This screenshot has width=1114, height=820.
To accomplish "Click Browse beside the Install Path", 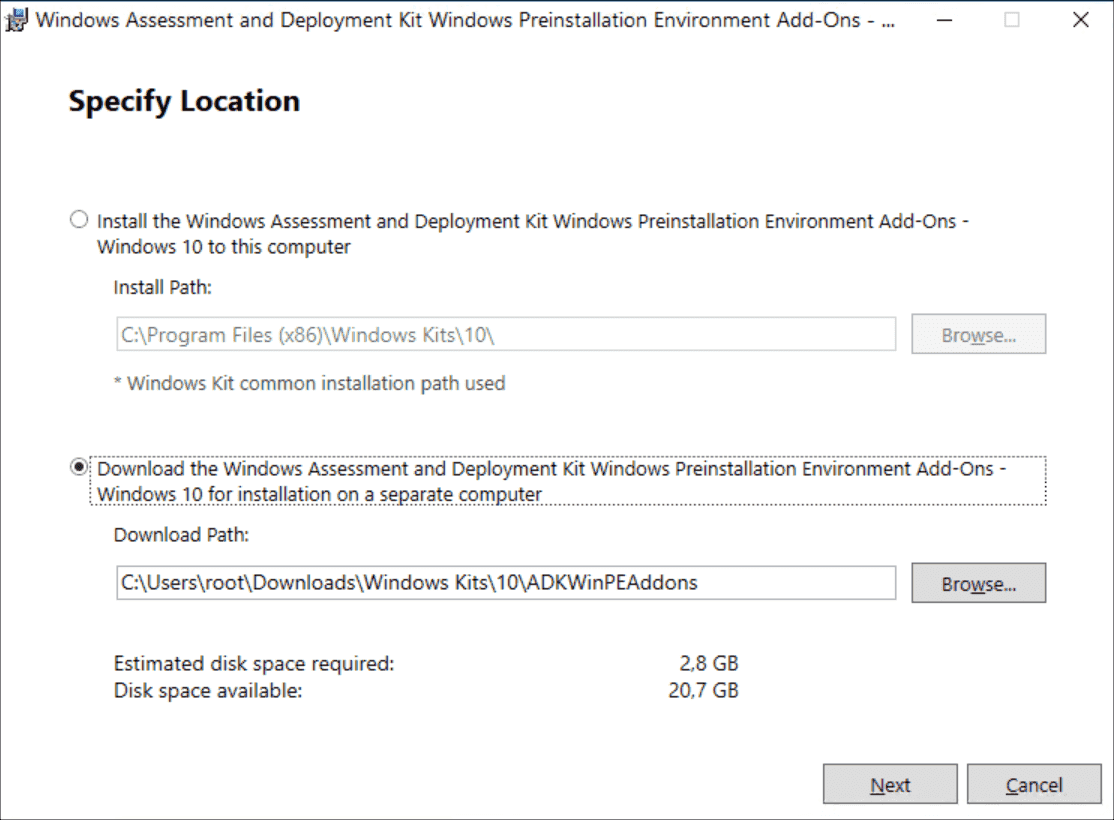I will click(978, 334).
